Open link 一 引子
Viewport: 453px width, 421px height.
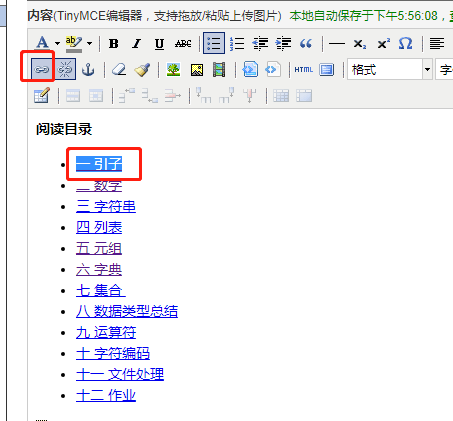click(99, 164)
